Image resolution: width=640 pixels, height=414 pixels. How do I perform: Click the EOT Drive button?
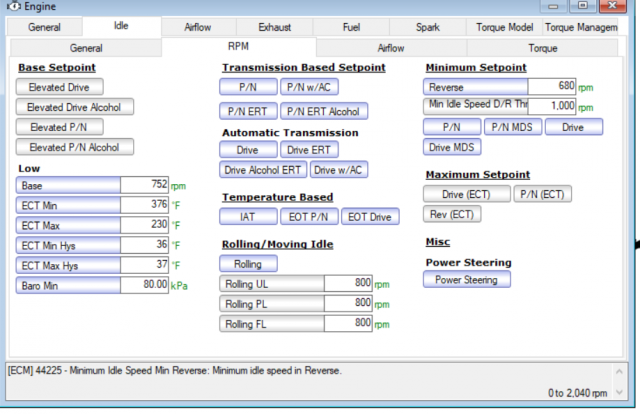[x=370, y=216]
